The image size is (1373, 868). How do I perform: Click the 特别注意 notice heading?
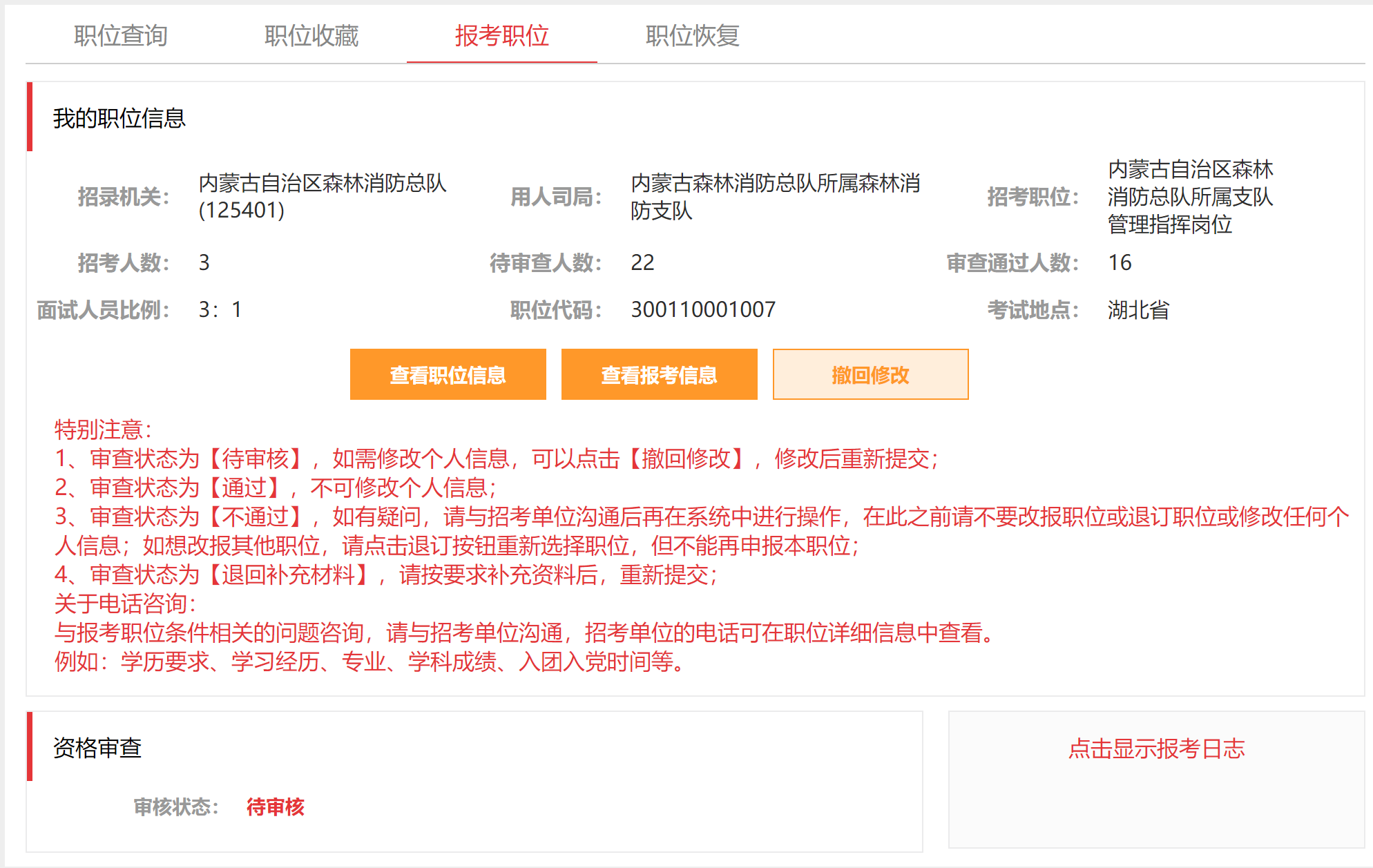[104, 430]
